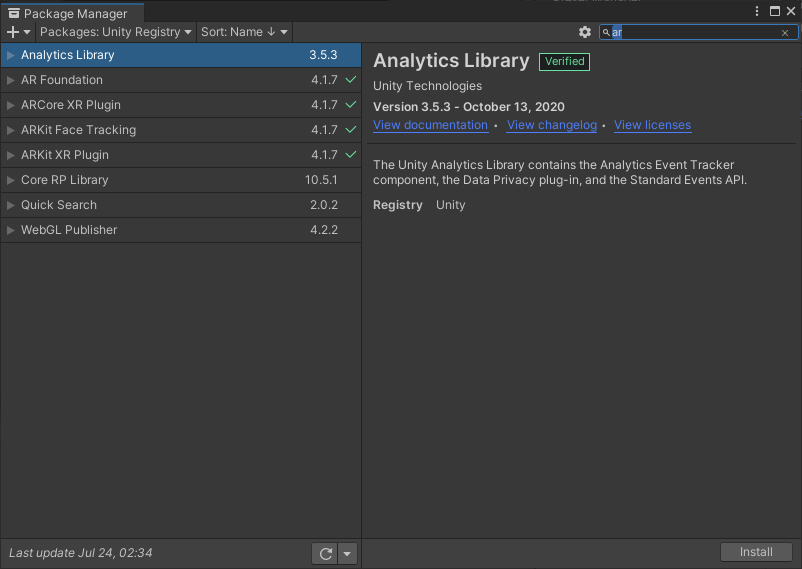Expand the ARCore XR Plugin arrow
802x569 pixels.
[11, 105]
